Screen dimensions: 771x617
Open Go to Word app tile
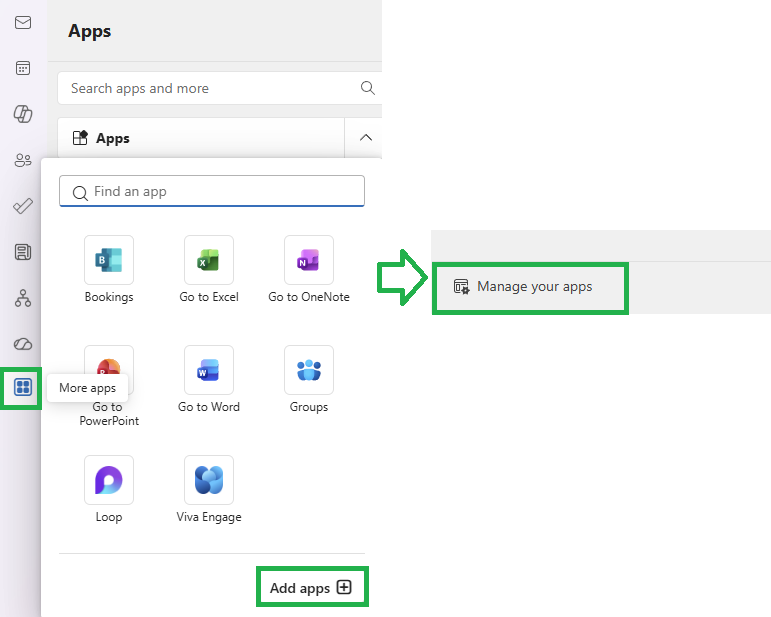point(209,370)
